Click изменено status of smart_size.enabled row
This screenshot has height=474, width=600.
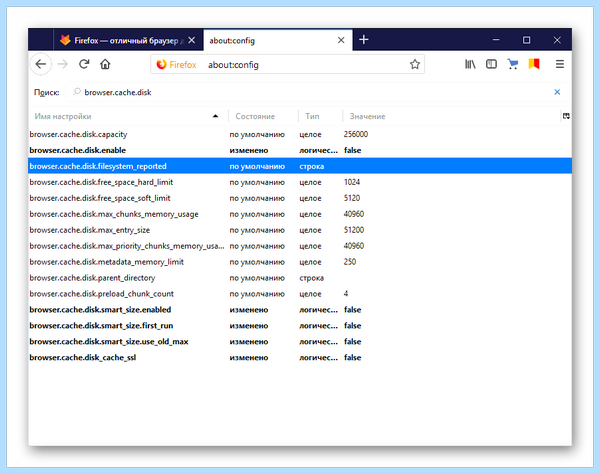(249, 310)
